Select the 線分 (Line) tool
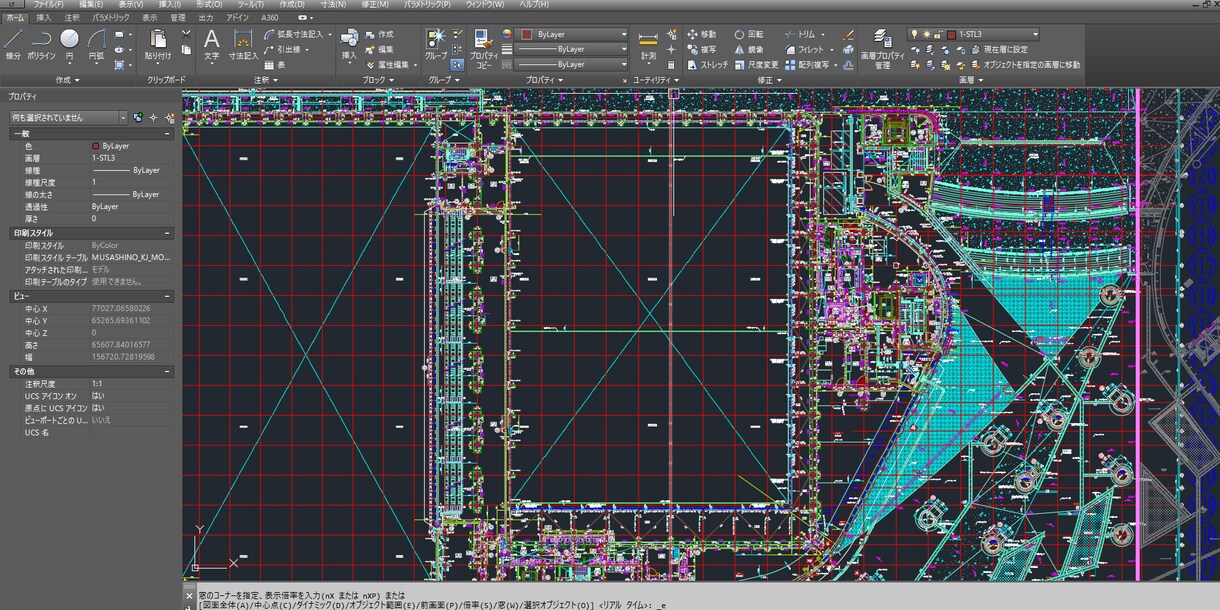The image size is (1220, 610). 13,44
